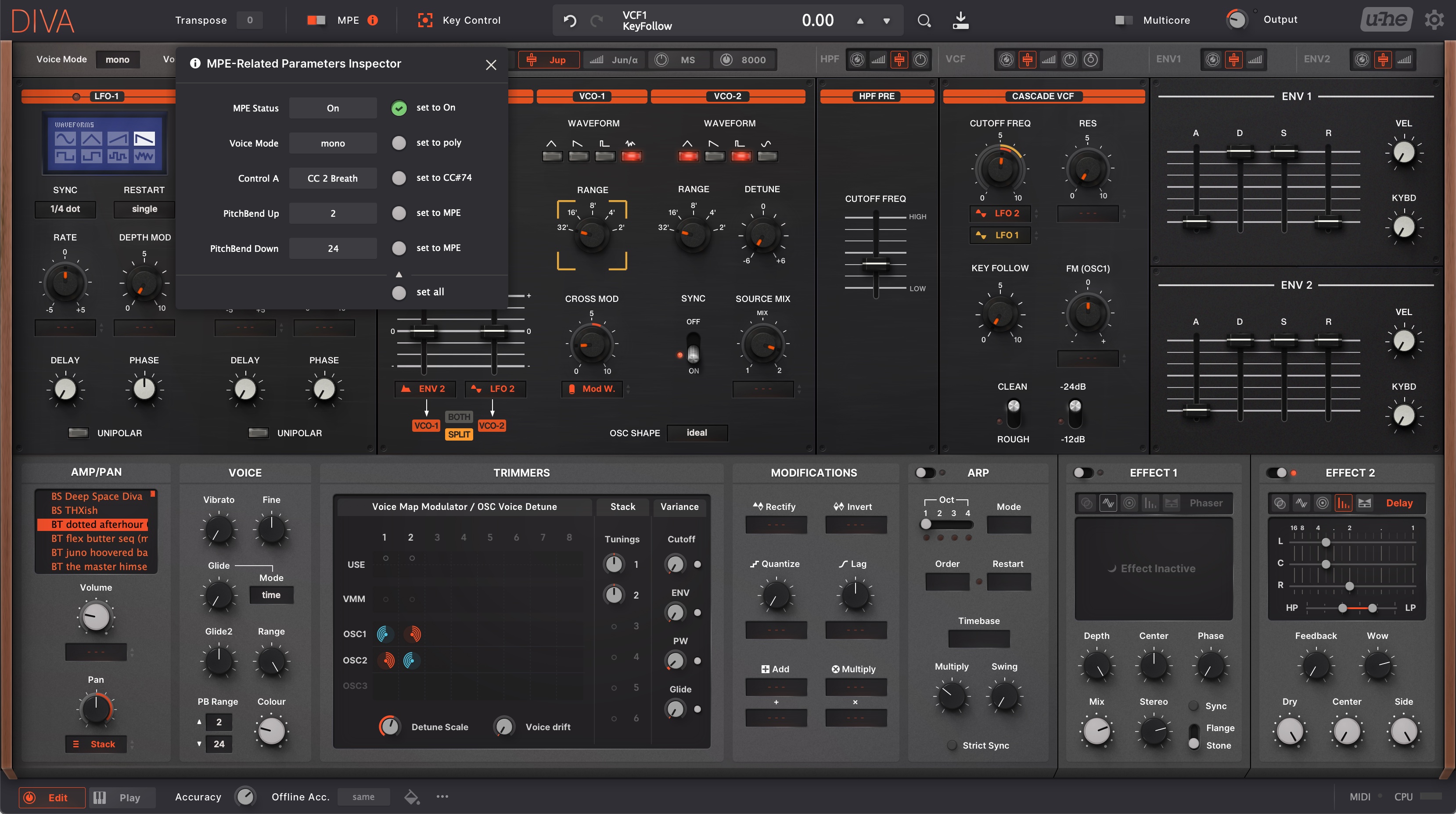The image size is (1456, 814).
Task: Click the ENV 2 Release slider handle
Action: pos(1328,341)
